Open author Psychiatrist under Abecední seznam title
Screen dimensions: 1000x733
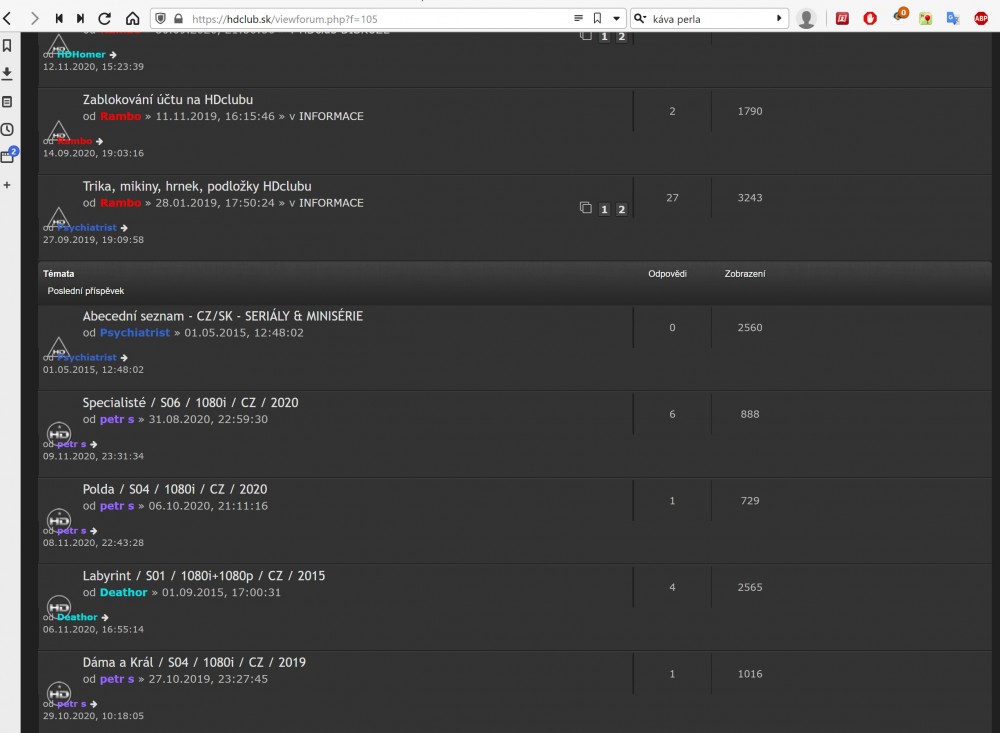pyautogui.click(x=135, y=332)
